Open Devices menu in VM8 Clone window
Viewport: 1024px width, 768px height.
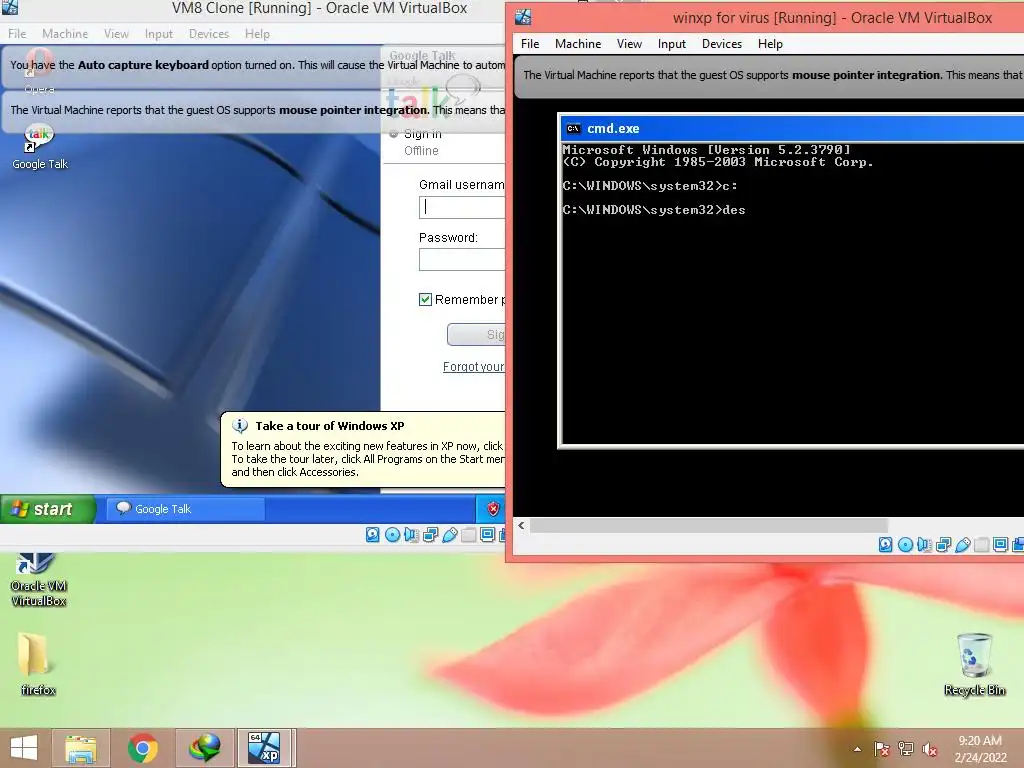click(x=209, y=33)
